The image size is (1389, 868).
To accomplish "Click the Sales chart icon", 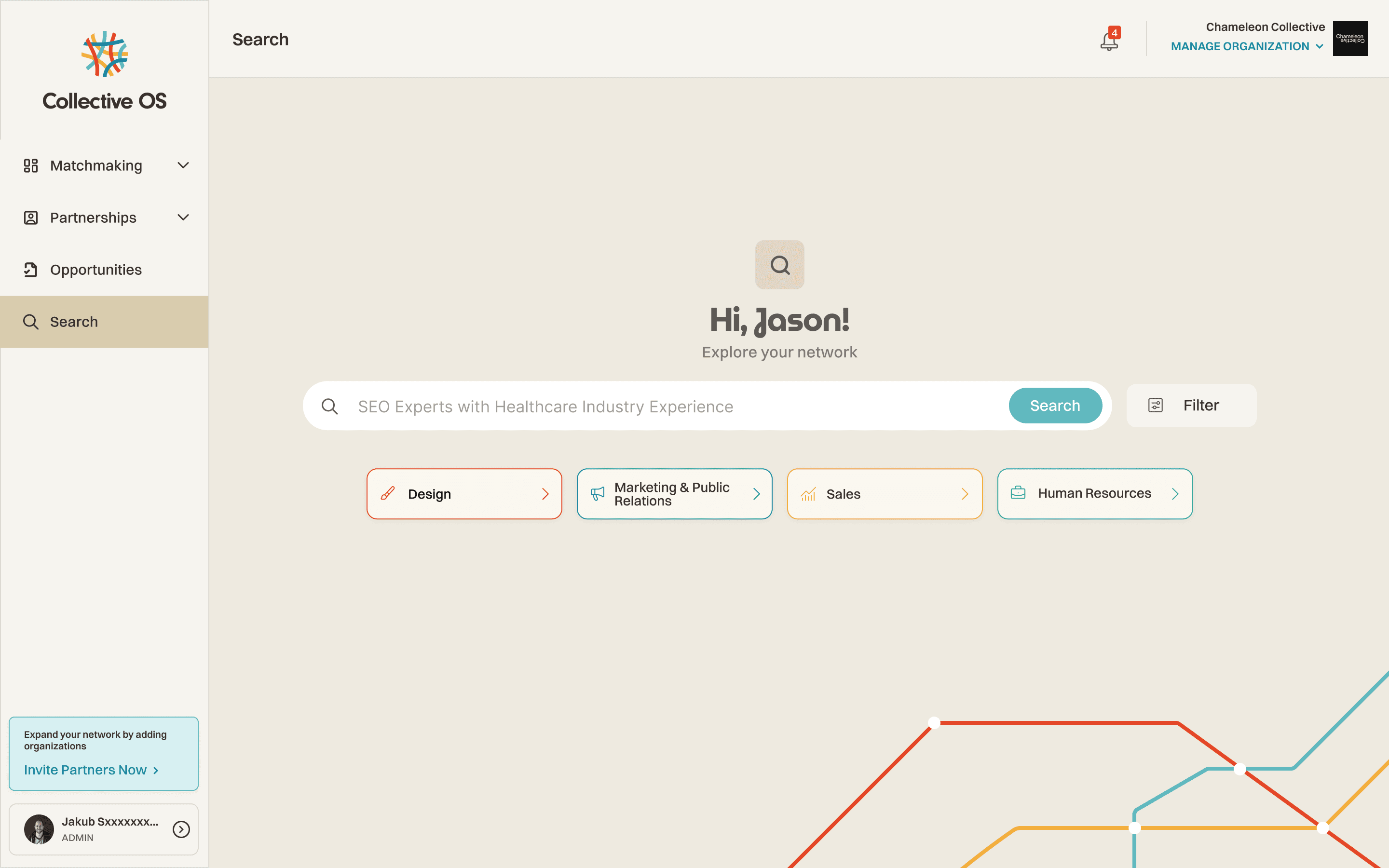I will point(808,494).
